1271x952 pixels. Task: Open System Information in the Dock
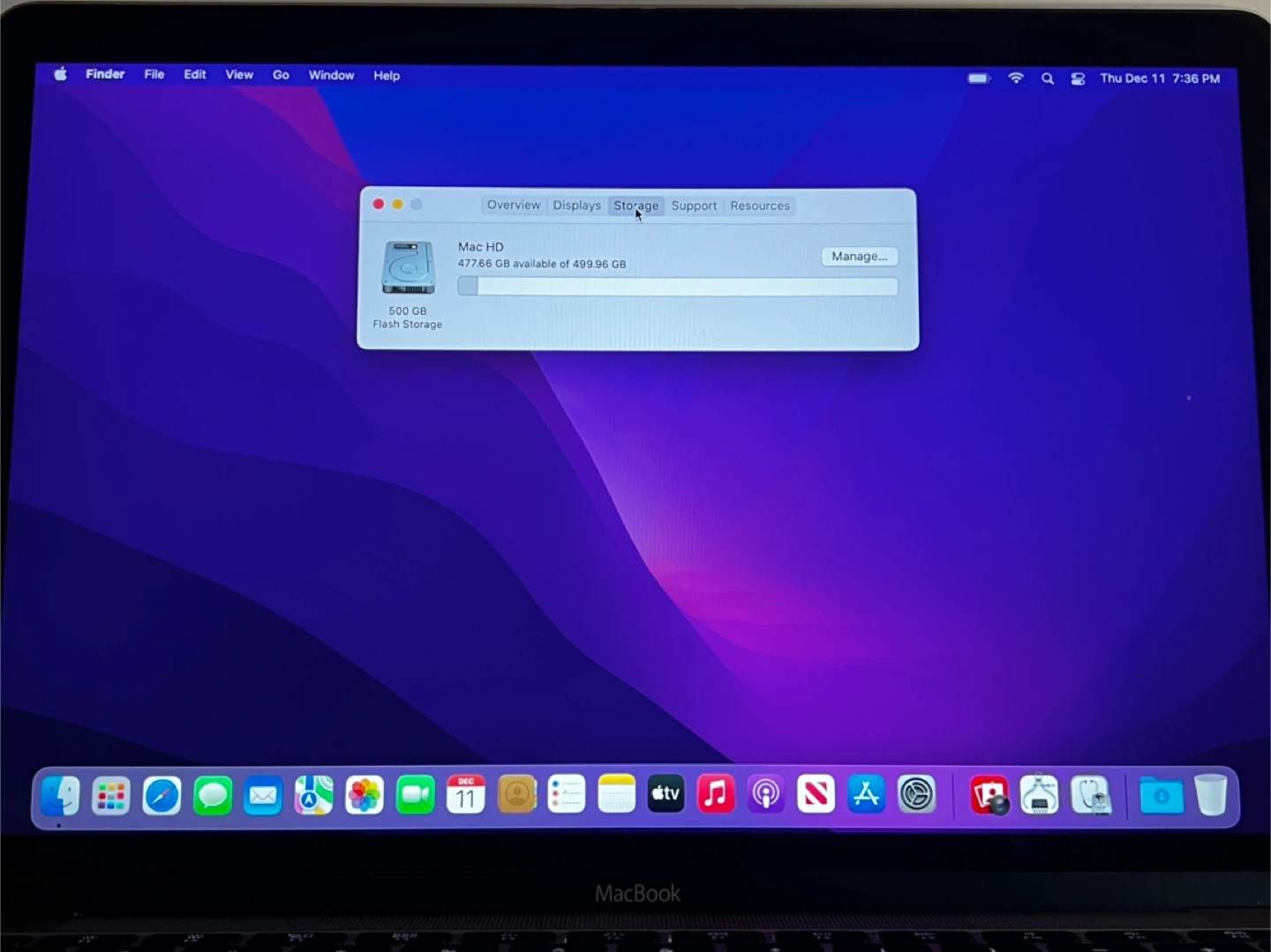(1040, 796)
